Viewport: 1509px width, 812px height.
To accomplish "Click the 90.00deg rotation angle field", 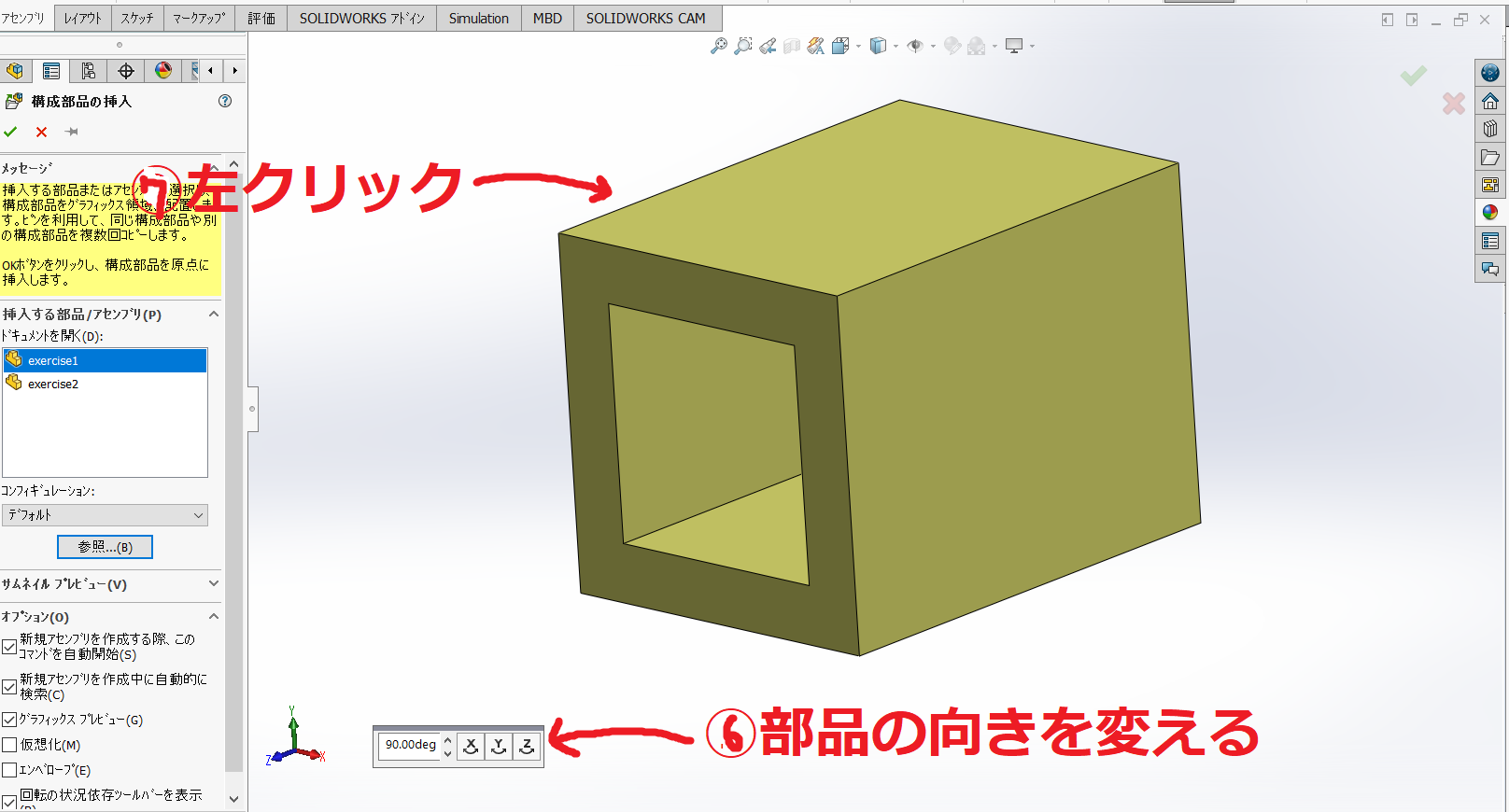I will point(410,745).
